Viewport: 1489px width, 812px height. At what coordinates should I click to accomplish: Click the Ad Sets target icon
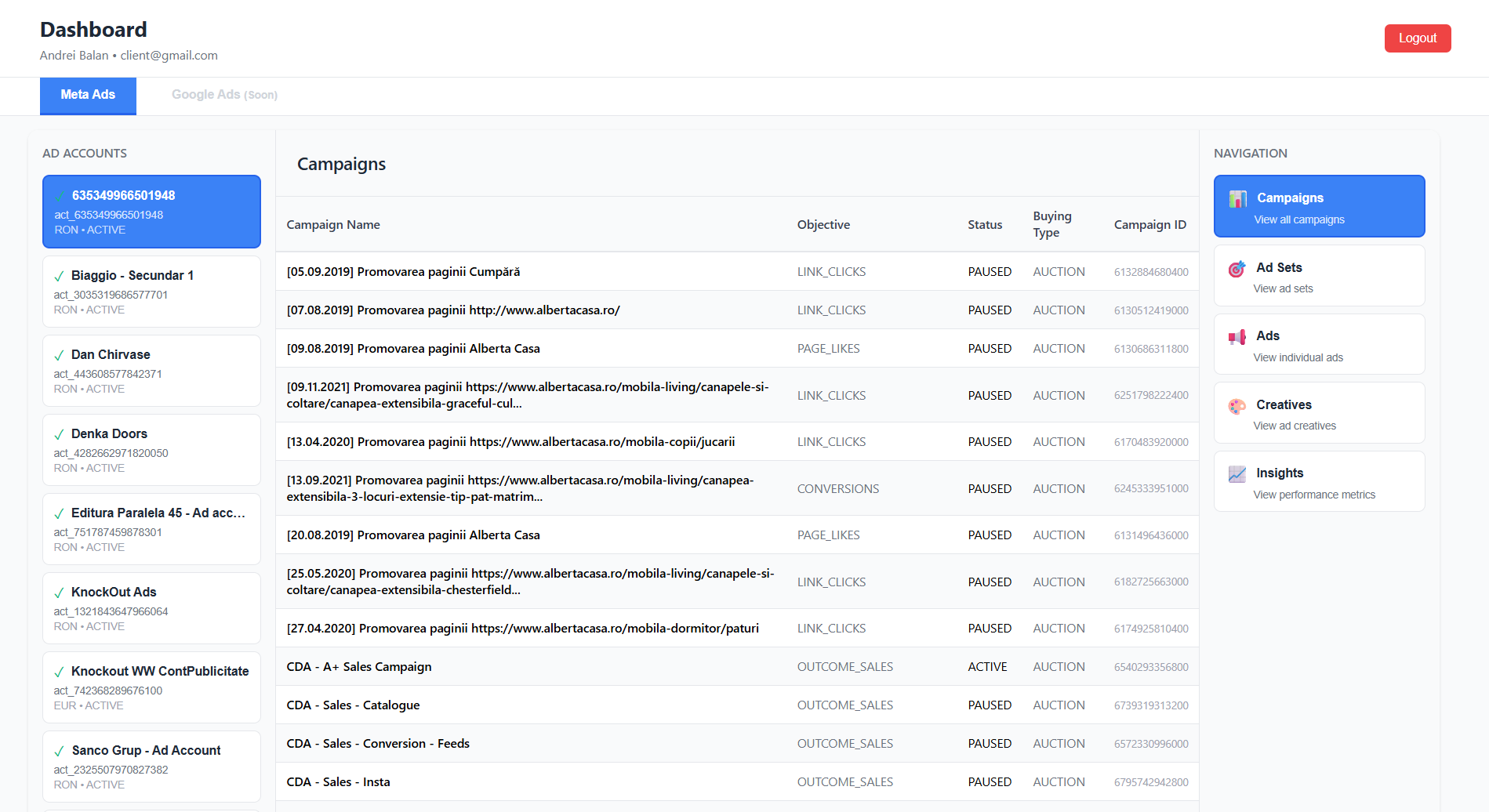[x=1237, y=269]
